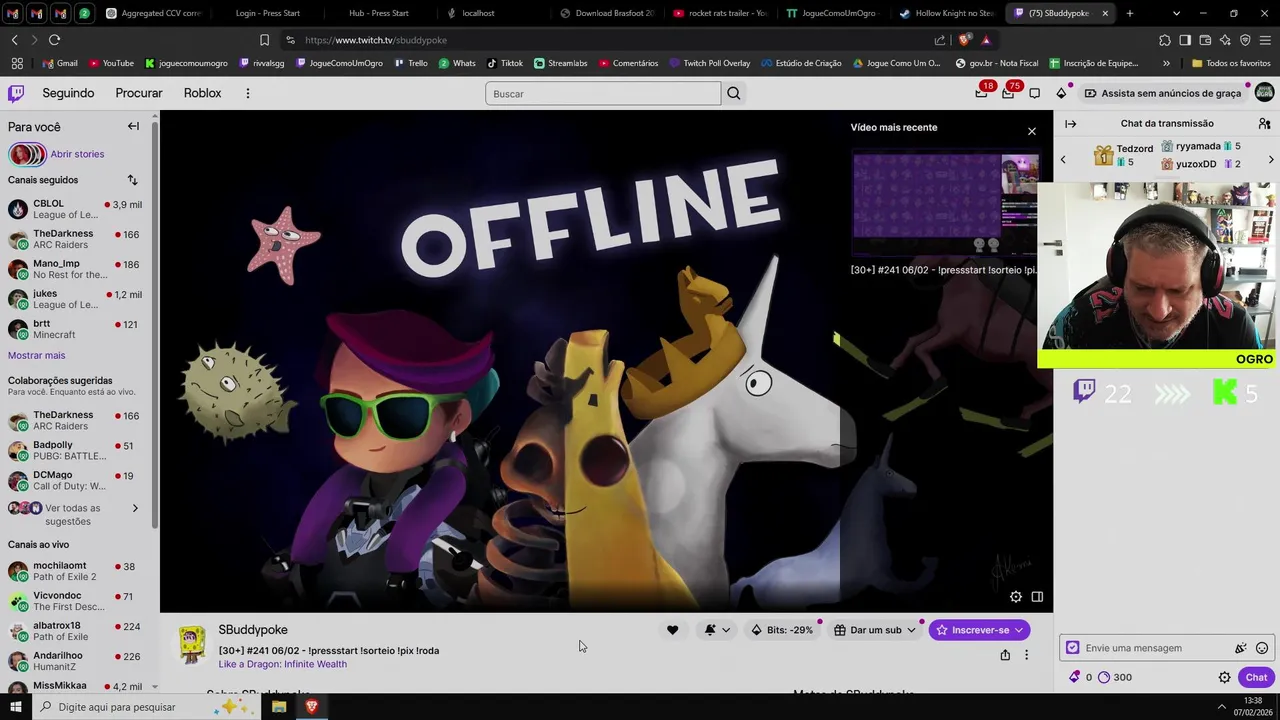Open the Windows Start menu

15,707
